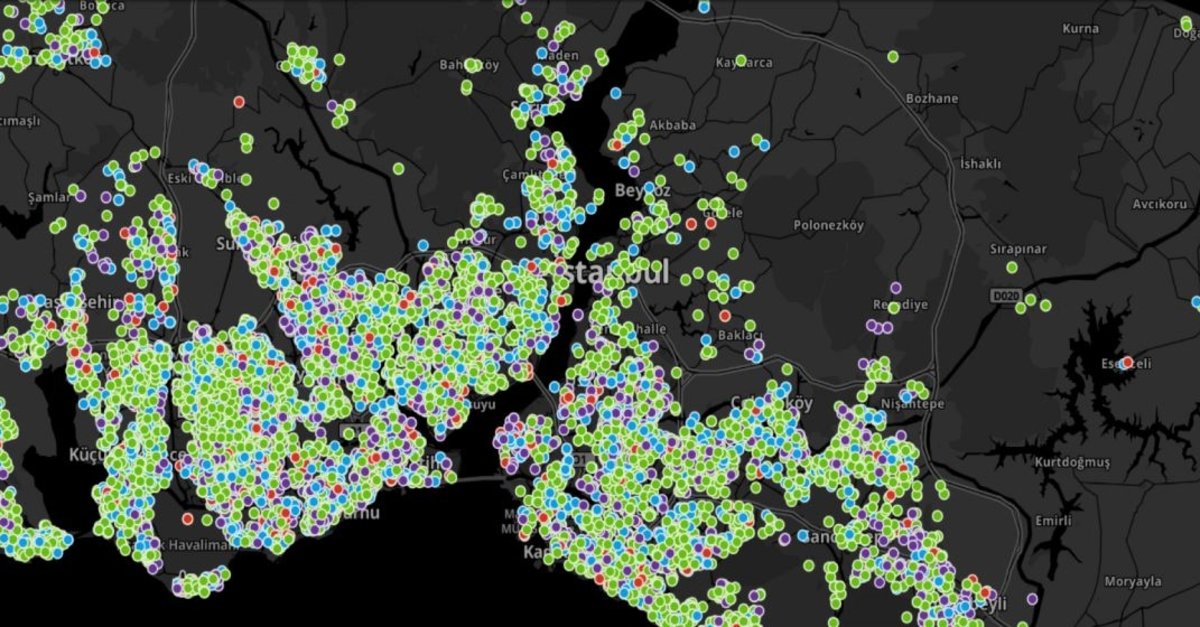Click the green marker beside Kurna, top-right corner
Screen dimensions: 1200x627
point(1186,24)
